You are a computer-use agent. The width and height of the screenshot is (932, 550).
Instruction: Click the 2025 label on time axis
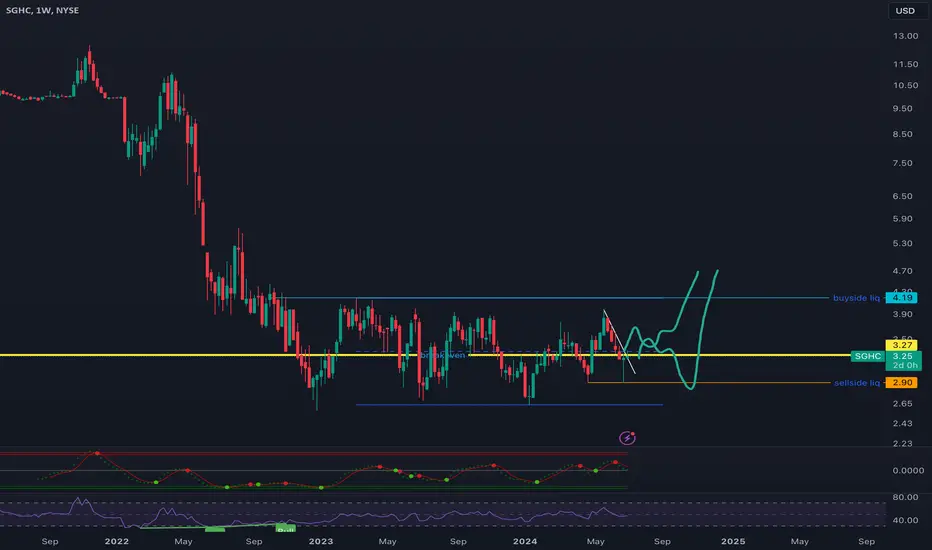tap(733, 541)
